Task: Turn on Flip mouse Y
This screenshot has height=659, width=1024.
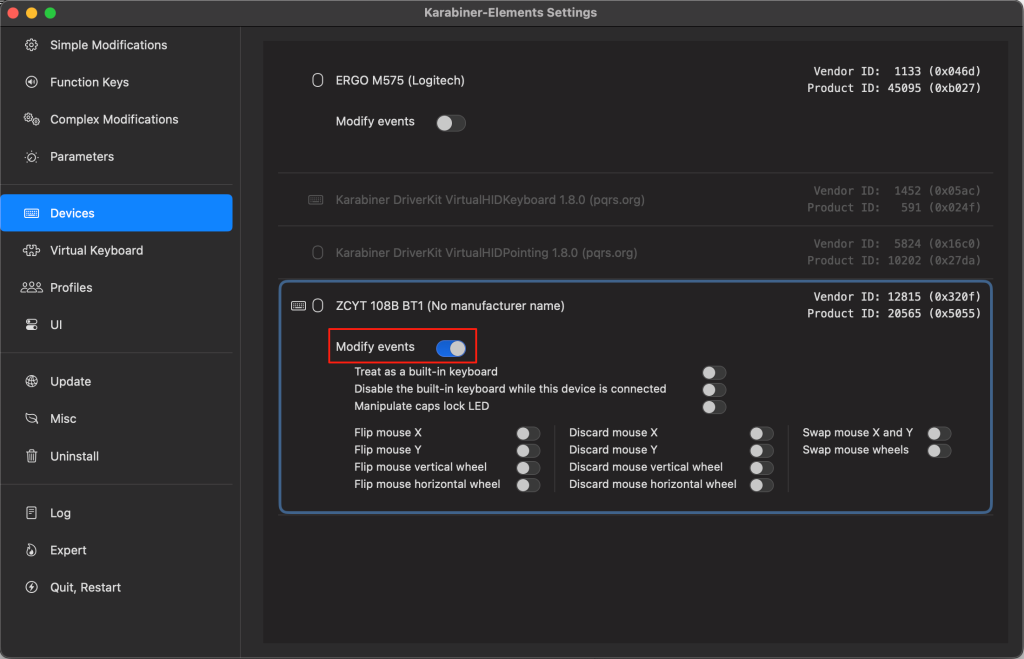Action: click(x=528, y=451)
